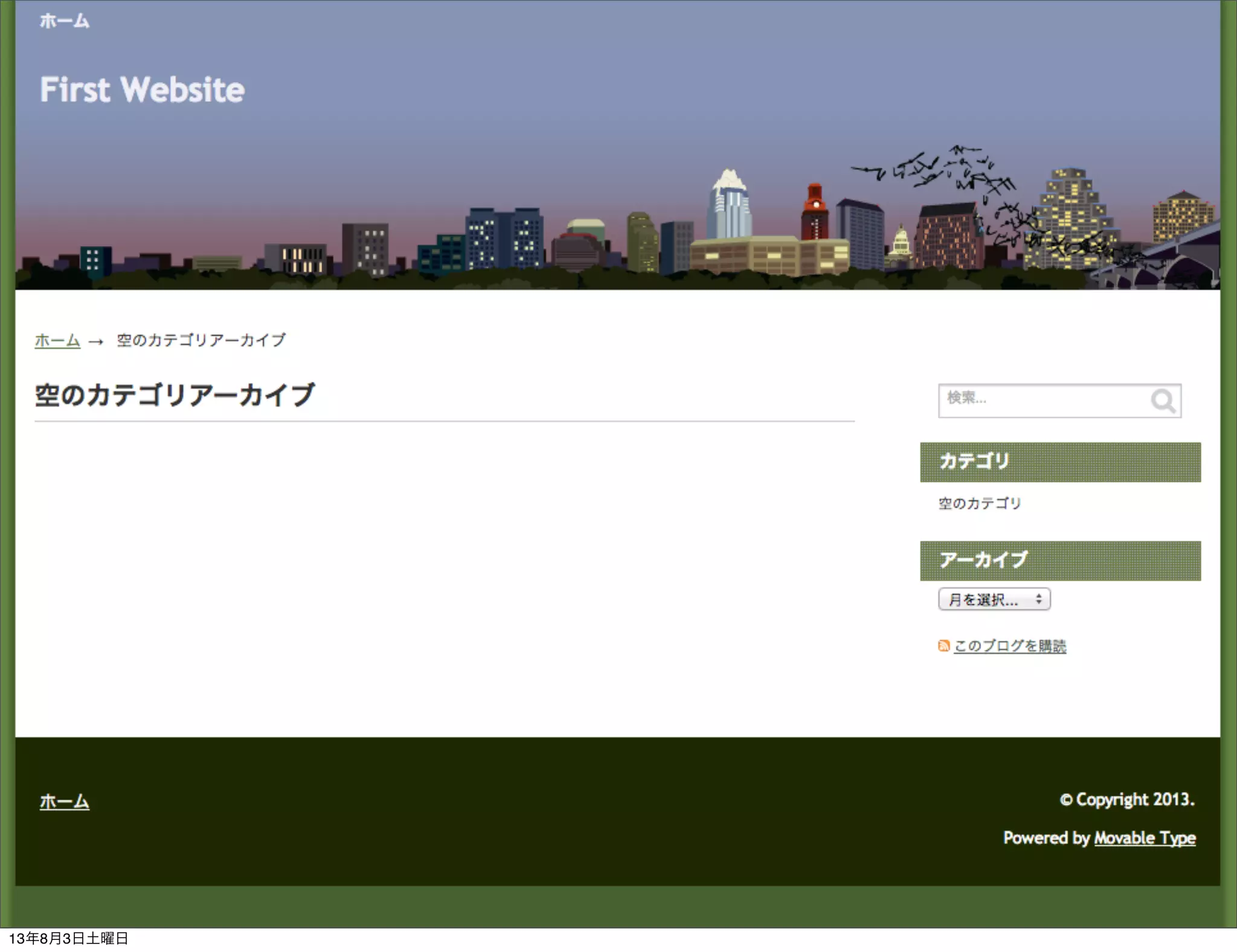Click the 13年8月3日土曜日 date label
The width and height of the screenshot is (1237, 952).
click(69, 938)
